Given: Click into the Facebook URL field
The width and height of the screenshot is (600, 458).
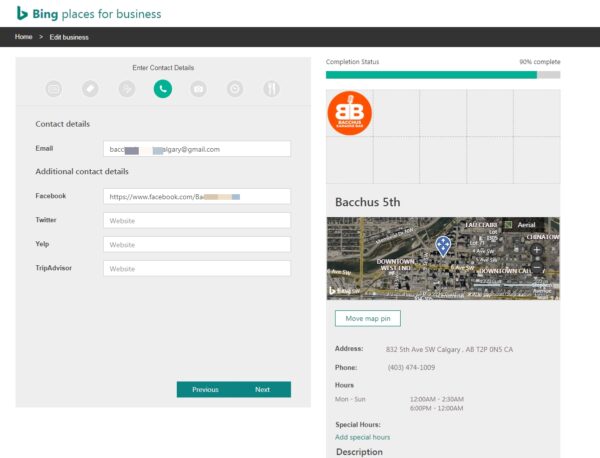Looking at the screenshot, I should 197,197.
